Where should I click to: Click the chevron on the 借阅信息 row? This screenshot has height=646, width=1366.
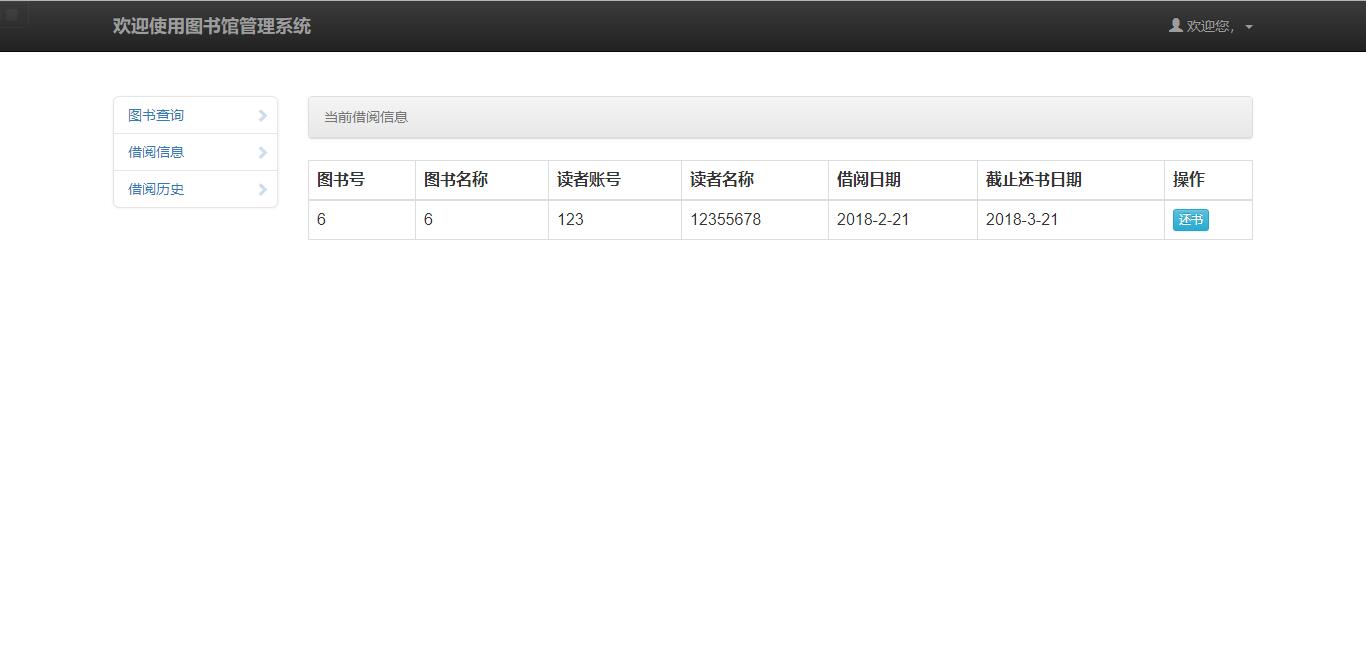pyautogui.click(x=263, y=152)
